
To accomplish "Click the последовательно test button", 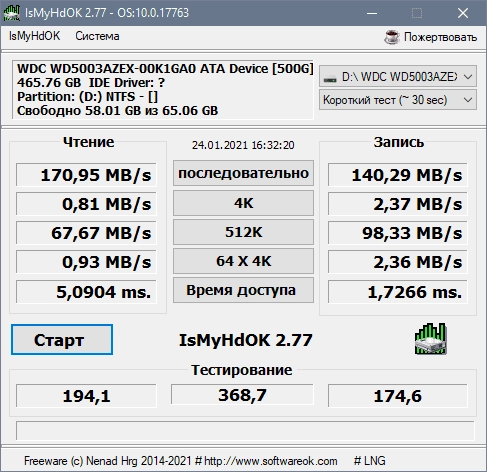I will (x=243, y=173).
